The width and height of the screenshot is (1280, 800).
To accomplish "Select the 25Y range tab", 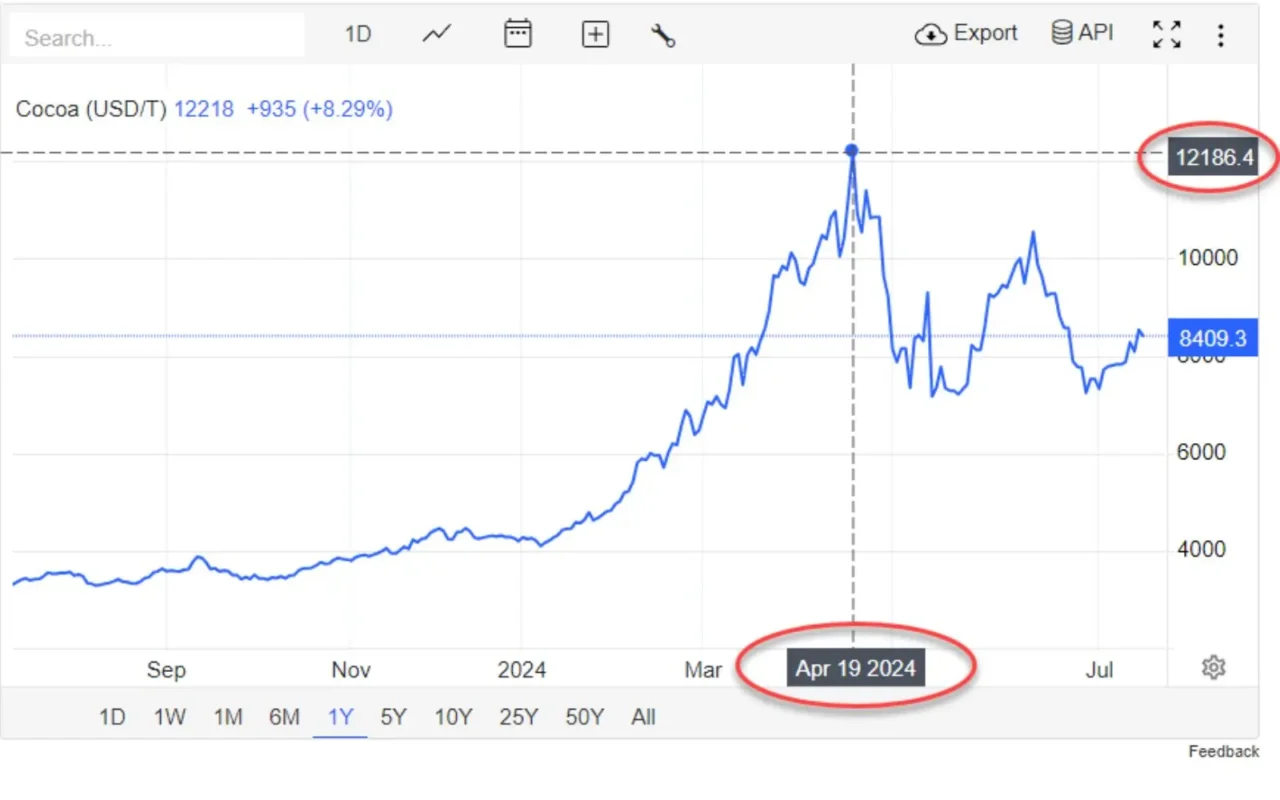I will 519,717.
